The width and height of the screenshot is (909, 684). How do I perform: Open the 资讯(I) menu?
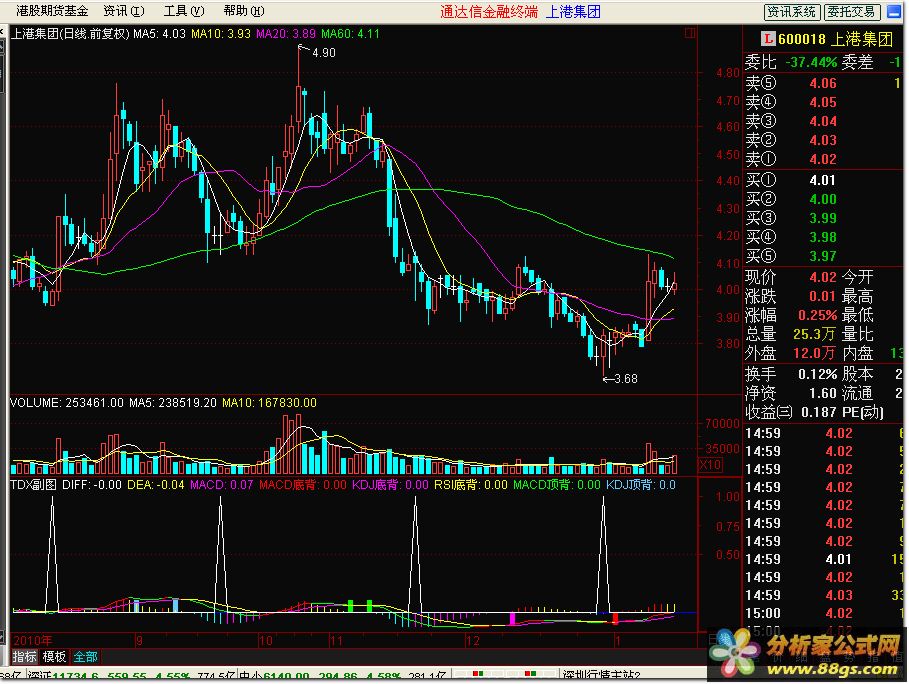(123, 10)
